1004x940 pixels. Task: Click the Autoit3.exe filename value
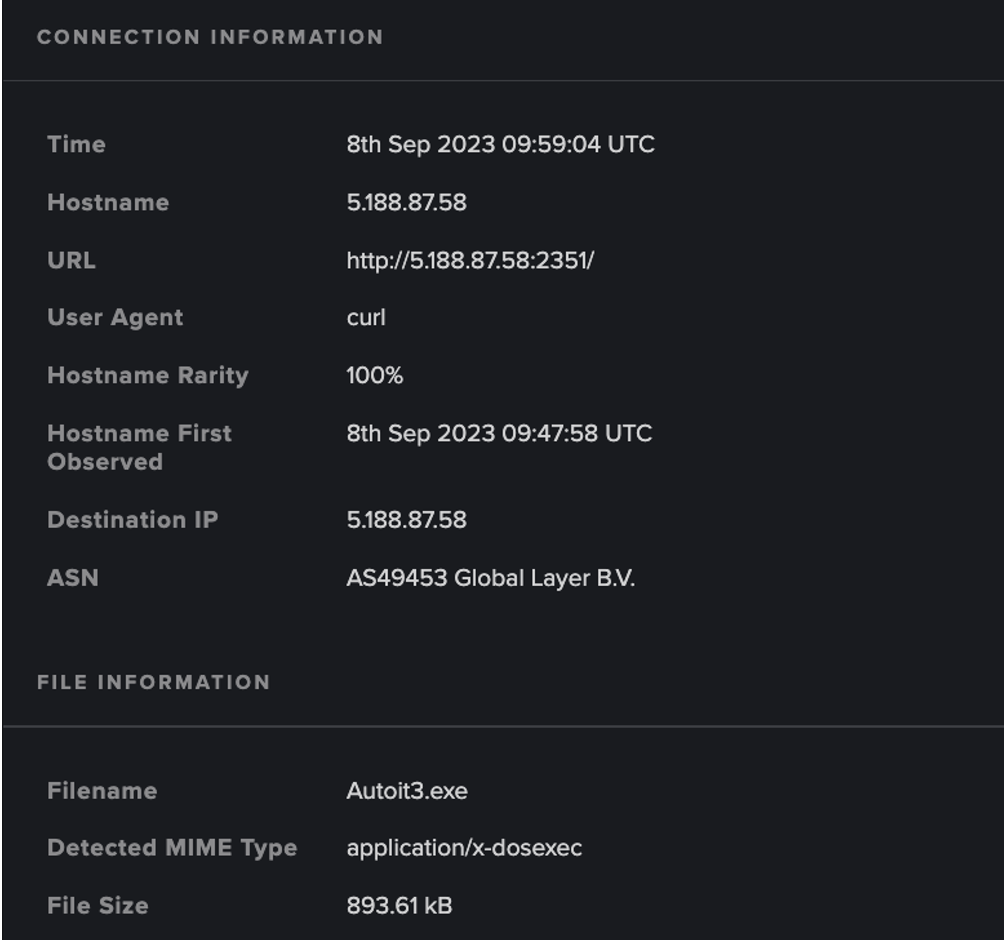pos(407,791)
